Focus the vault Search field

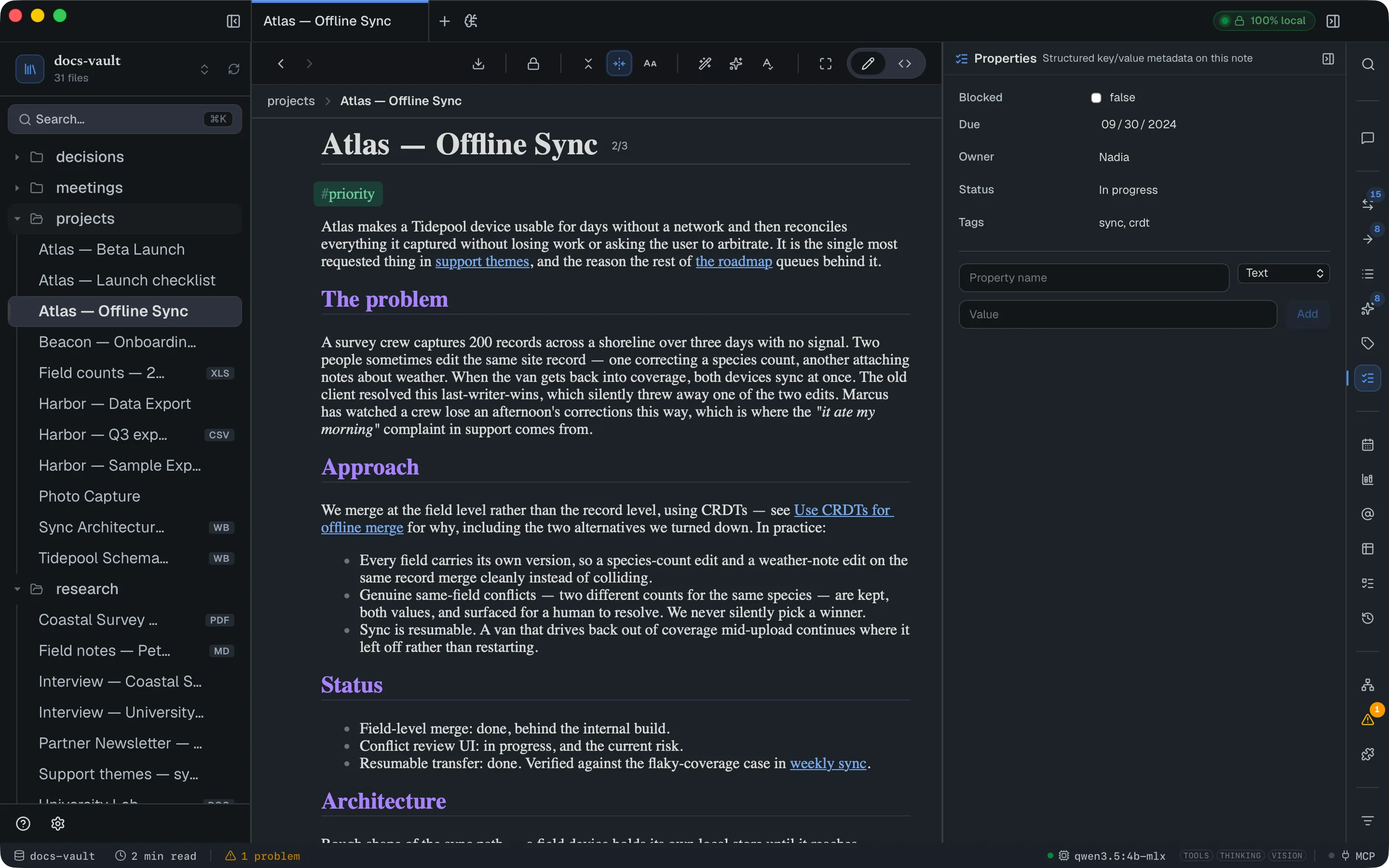coord(124,120)
